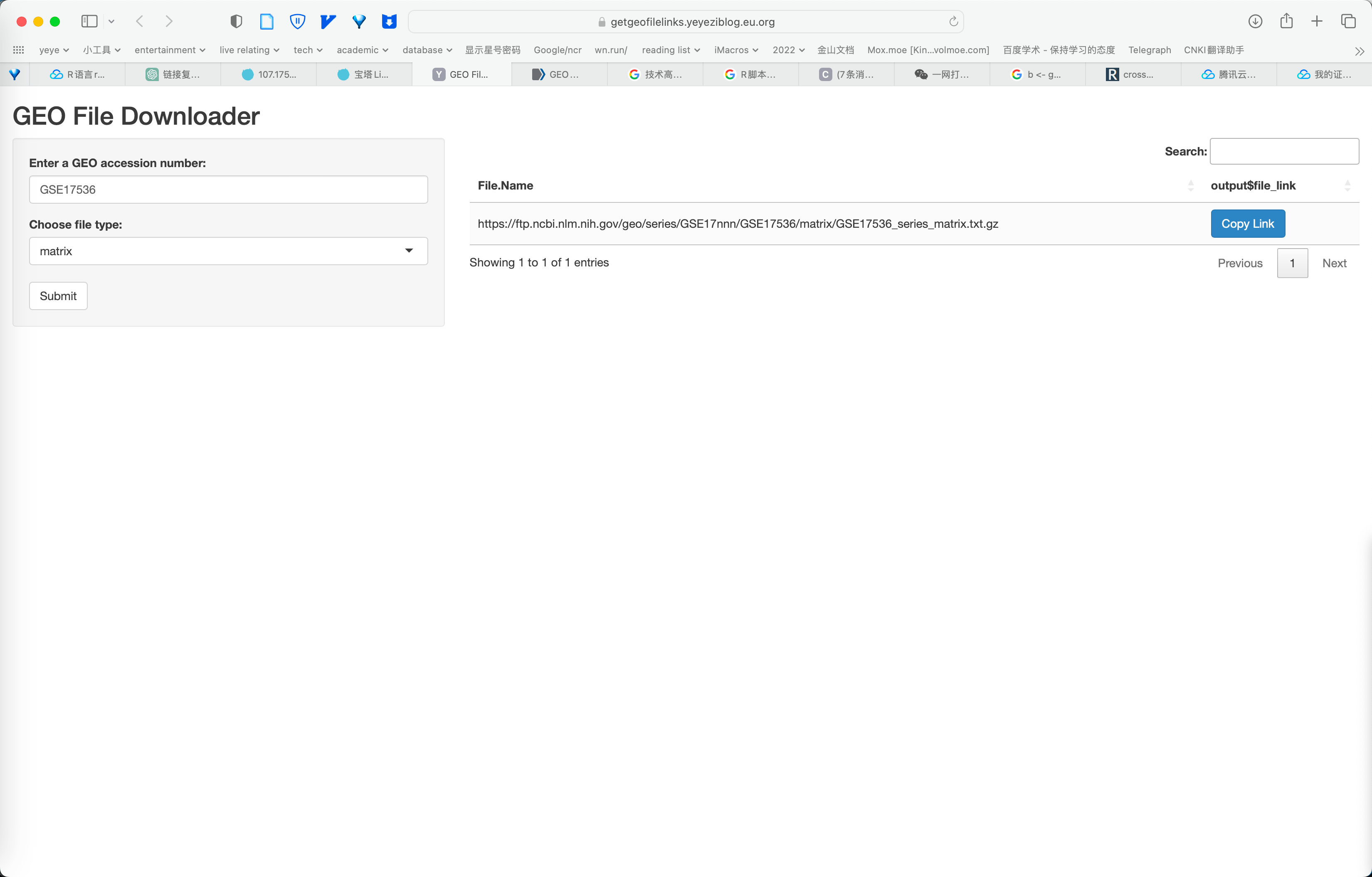Go to the Previous page

[1240, 263]
